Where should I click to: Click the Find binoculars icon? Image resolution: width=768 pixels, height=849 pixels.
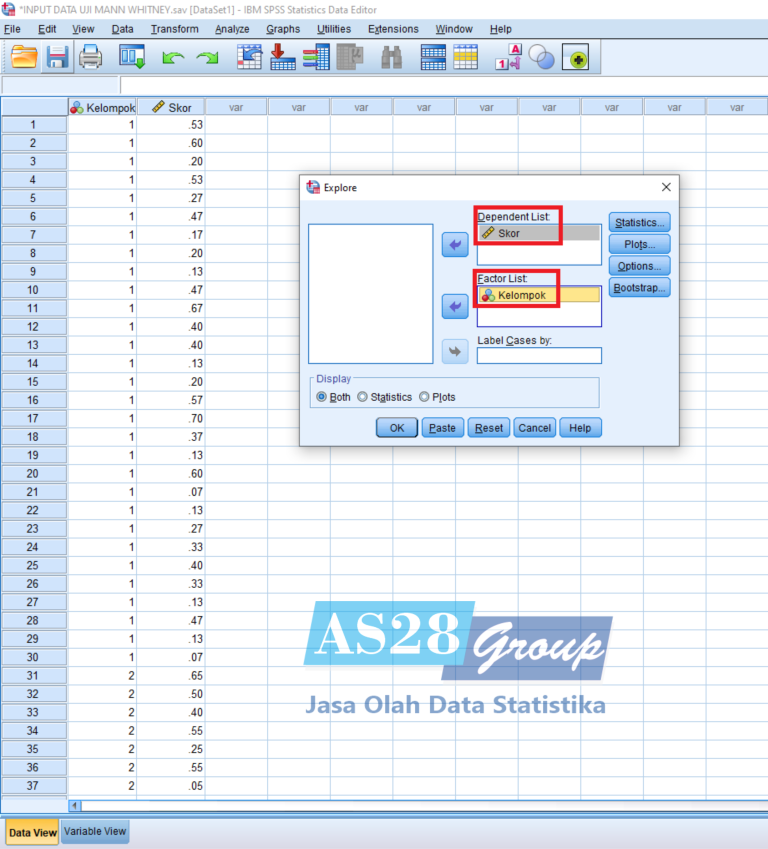(x=392, y=58)
